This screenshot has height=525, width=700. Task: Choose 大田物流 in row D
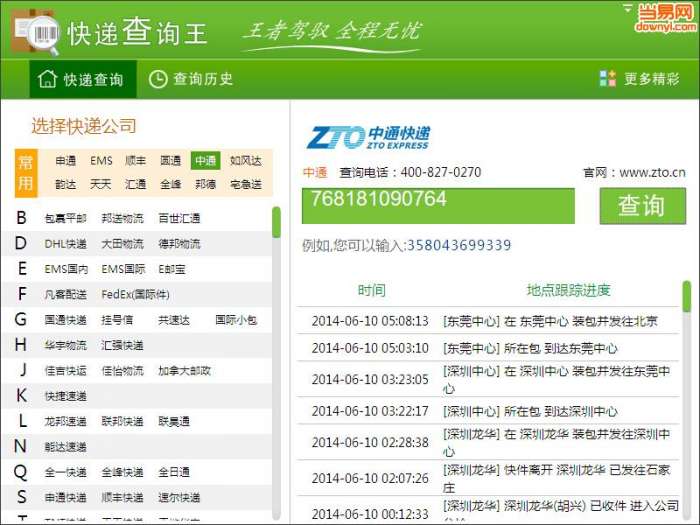[122, 244]
